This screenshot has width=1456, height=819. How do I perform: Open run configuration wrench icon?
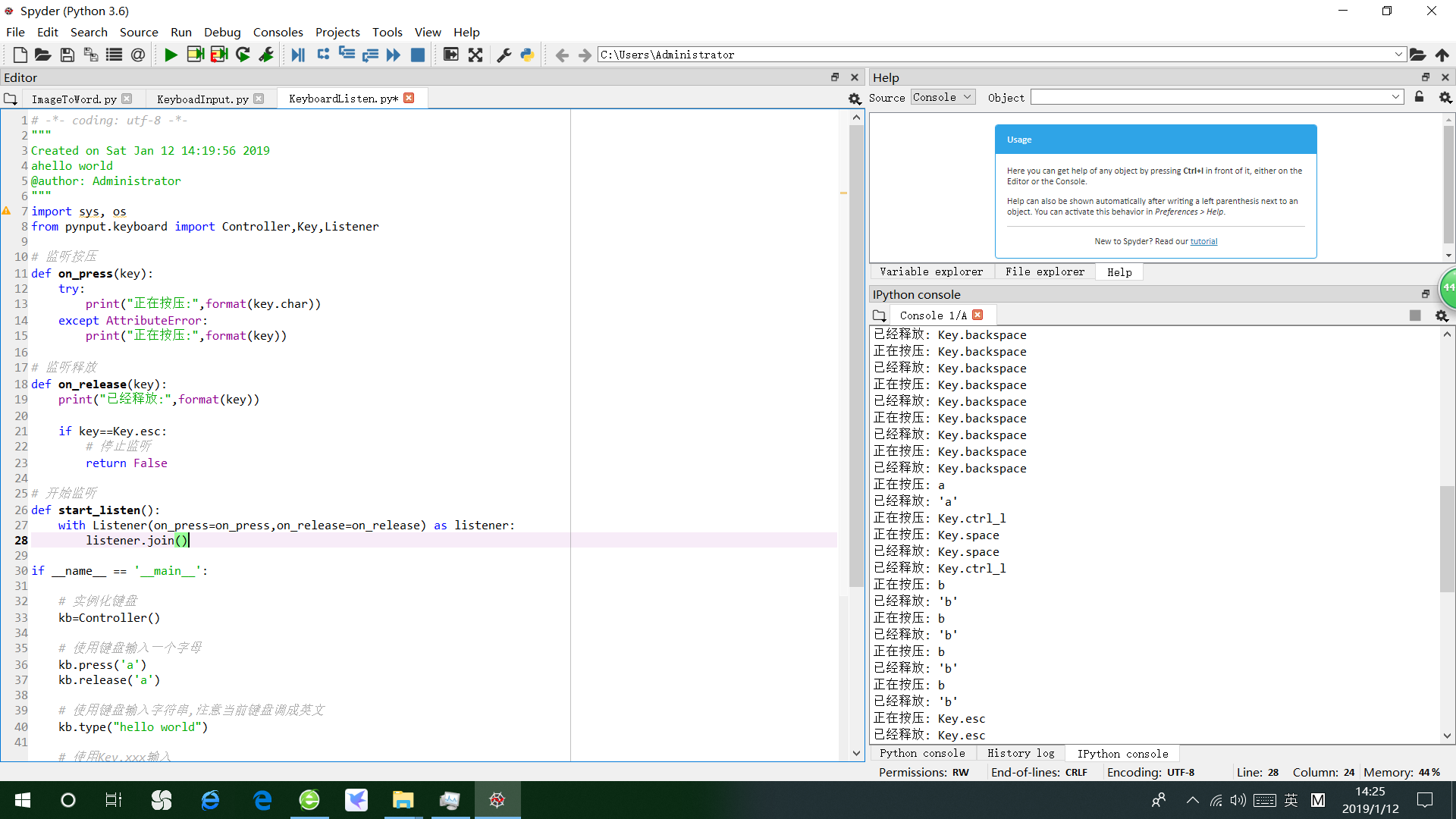pyautogui.click(x=266, y=55)
